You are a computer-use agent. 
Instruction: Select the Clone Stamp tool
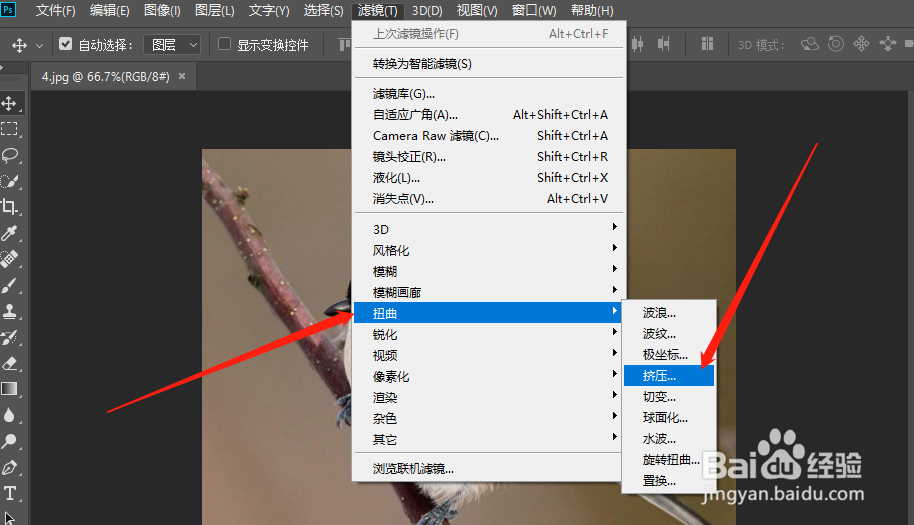(x=9, y=311)
